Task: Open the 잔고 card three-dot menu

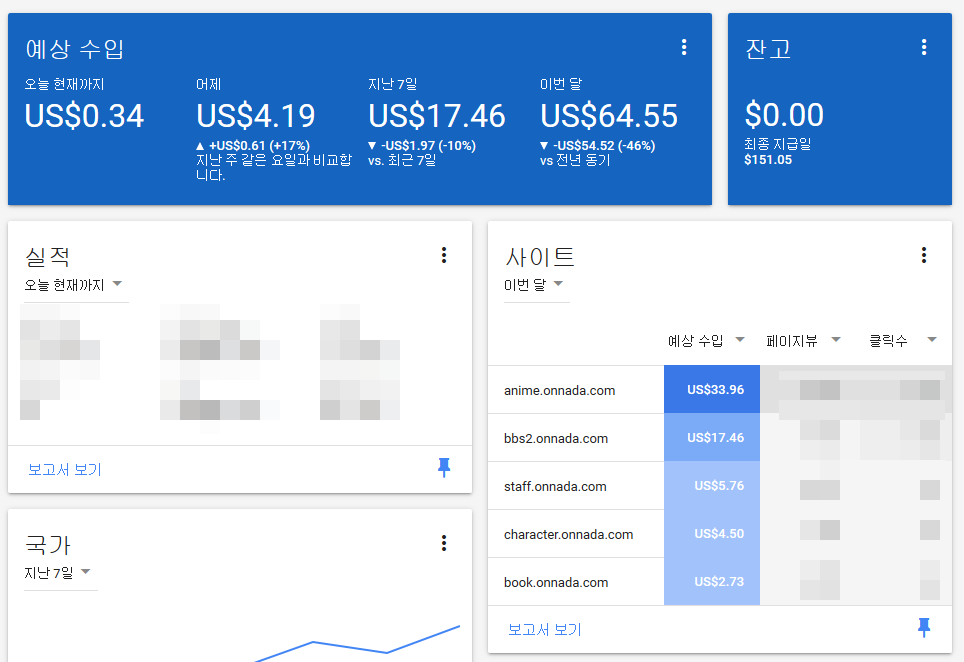Action: coord(924,47)
